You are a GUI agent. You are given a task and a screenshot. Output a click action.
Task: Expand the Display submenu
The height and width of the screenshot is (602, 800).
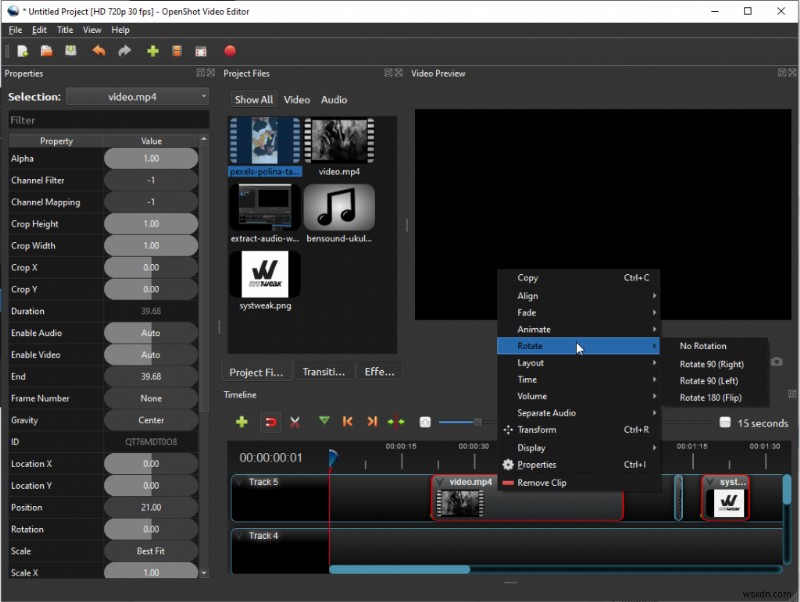coord(579,447)
